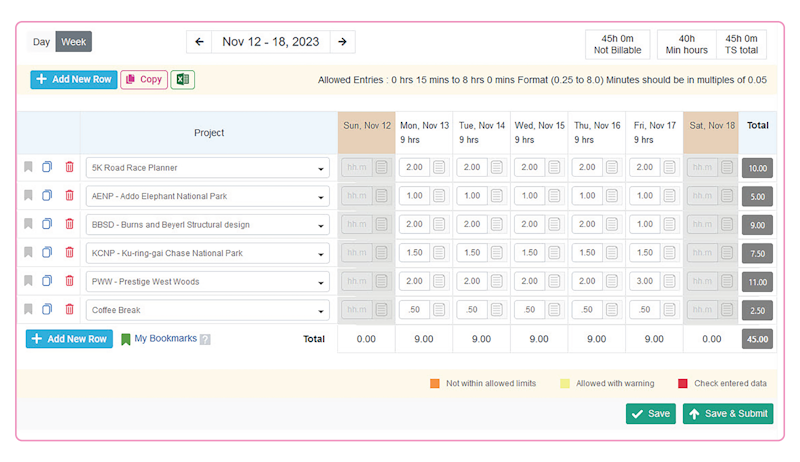The image size is (800, 462).
Task: Bookmark the AENP Addo Elephant row
Action: click(x=29, y=195)
